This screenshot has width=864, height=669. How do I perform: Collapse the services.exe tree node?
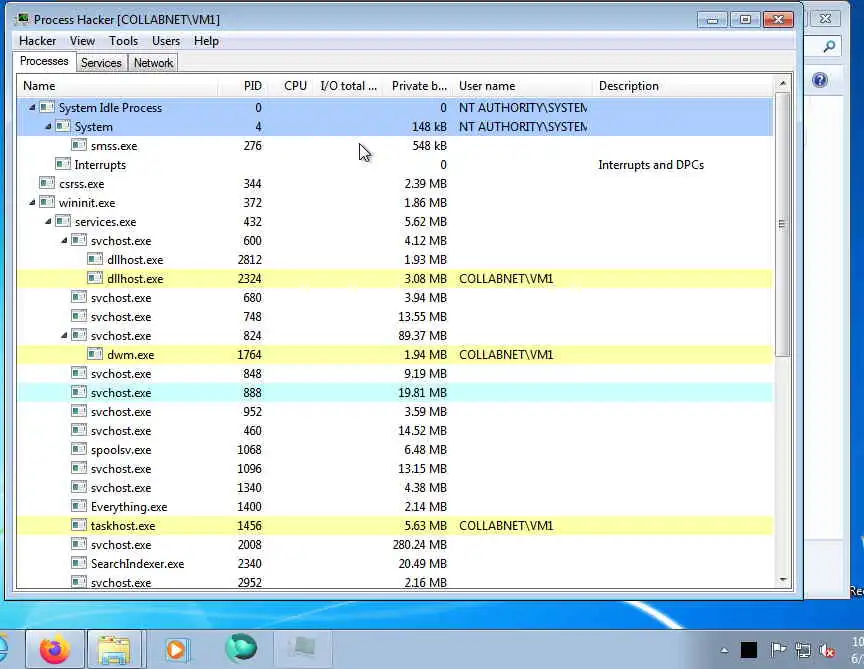pos(48,222)
